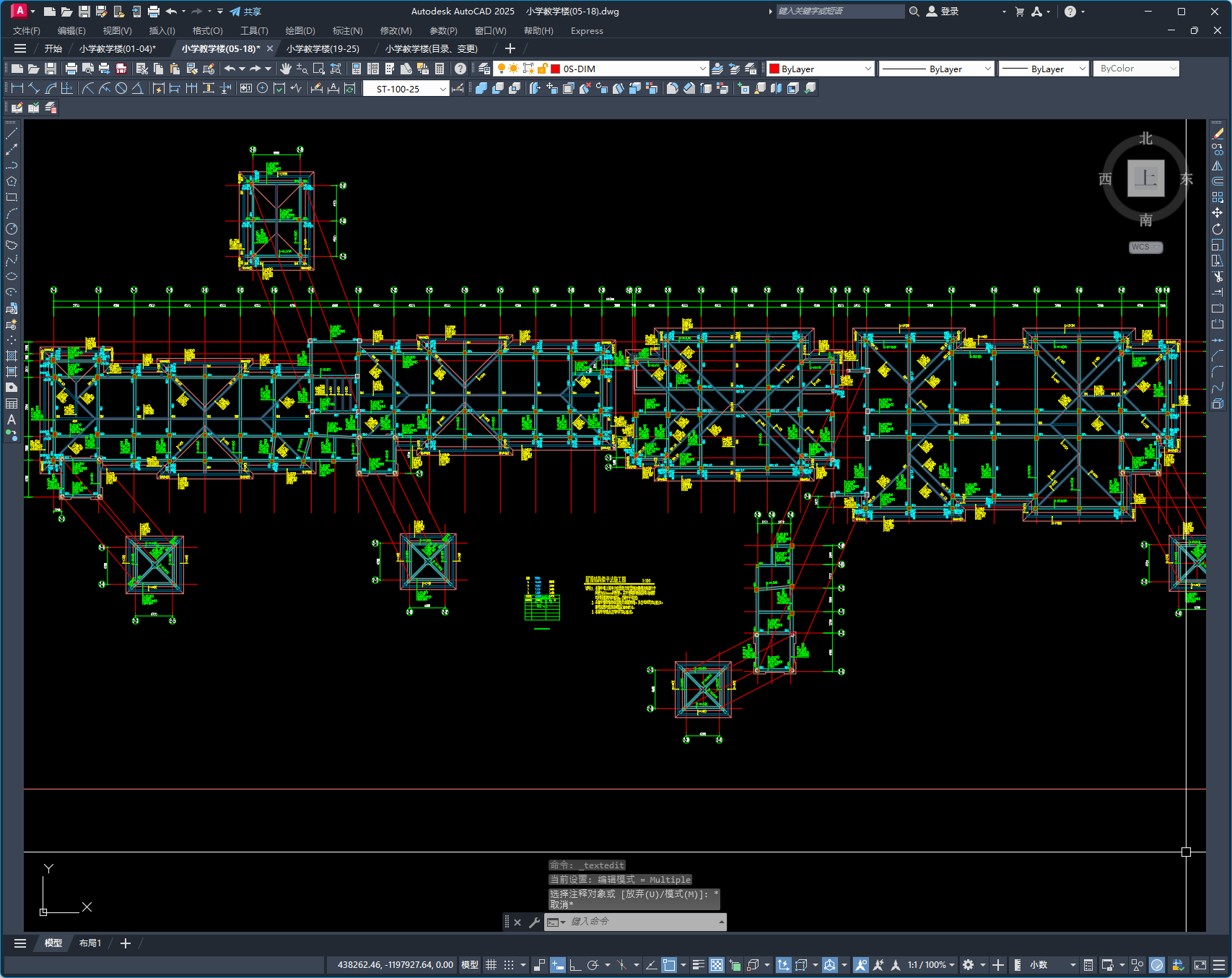Click the 登录 sign-in button
Screen dimensions: 1232x978
click(x=943, y=12)
